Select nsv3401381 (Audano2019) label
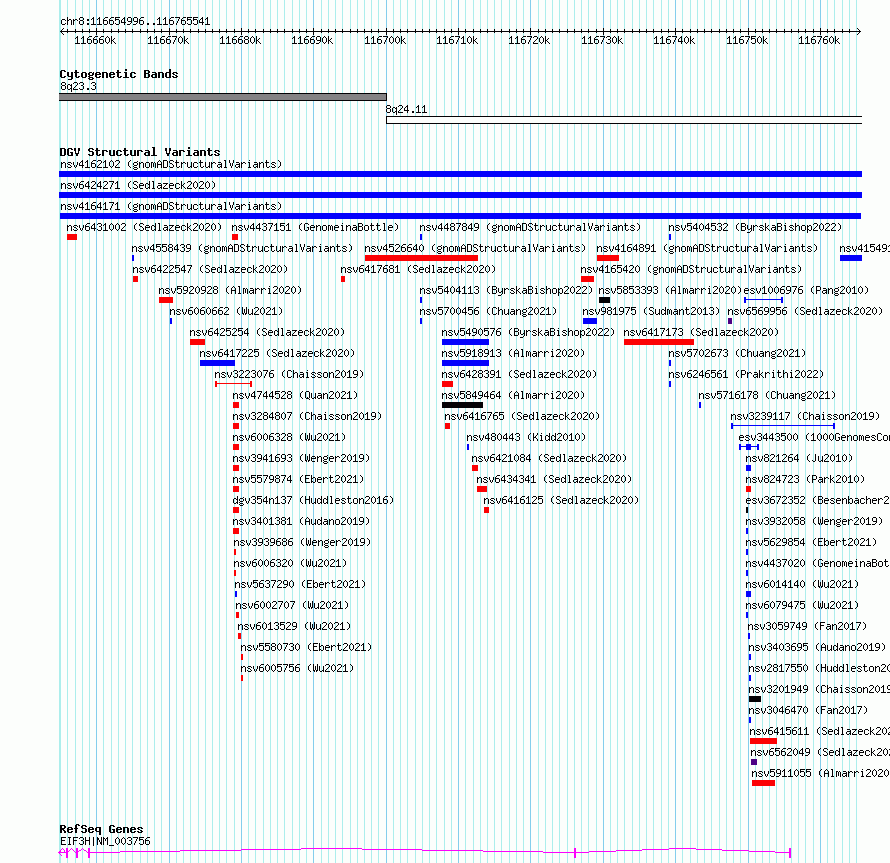The image size is (890, 863). click(301, 521)
